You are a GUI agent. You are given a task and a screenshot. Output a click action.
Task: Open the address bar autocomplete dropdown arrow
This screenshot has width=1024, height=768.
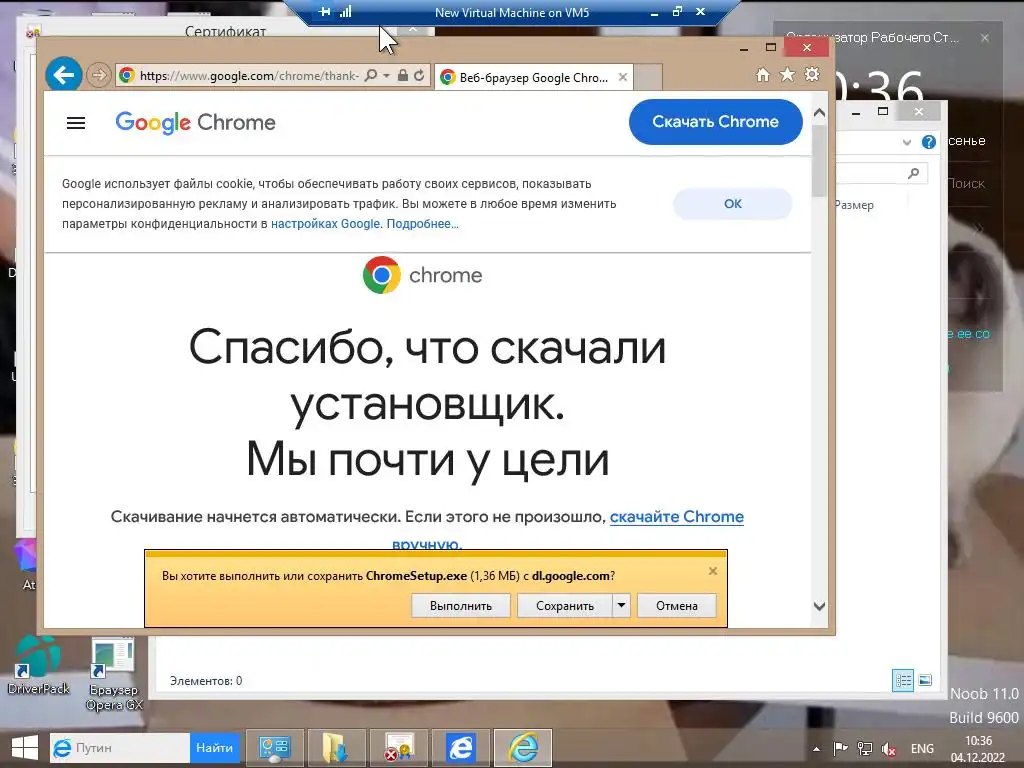387,76
